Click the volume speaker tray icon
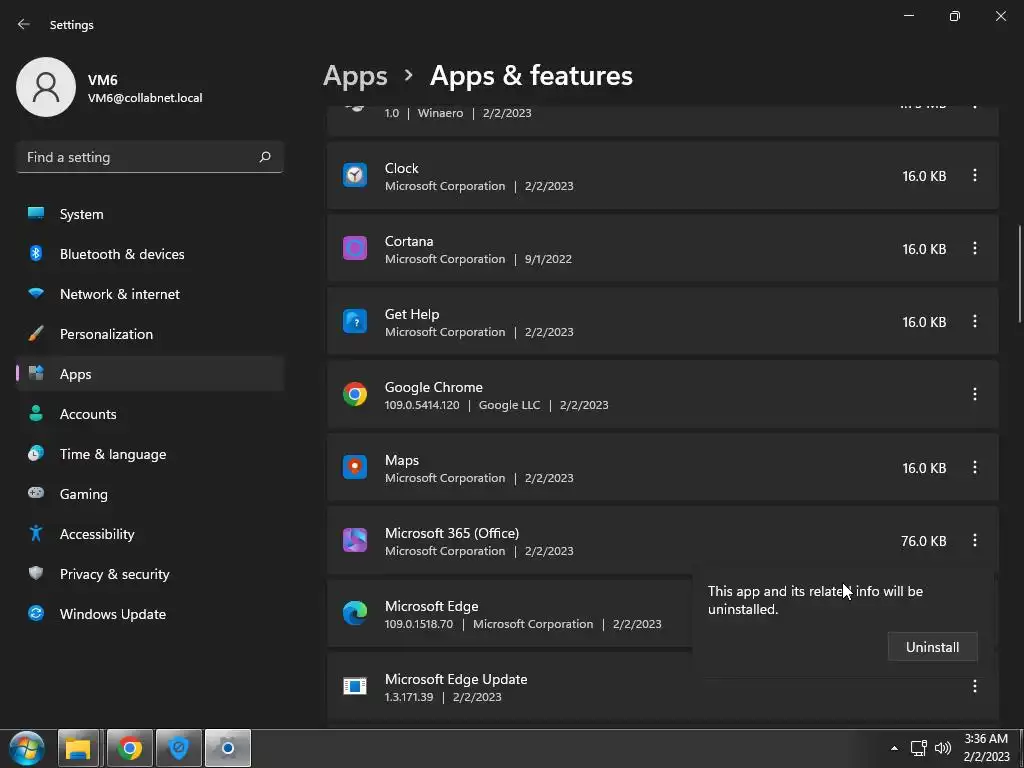 point(942,748)
